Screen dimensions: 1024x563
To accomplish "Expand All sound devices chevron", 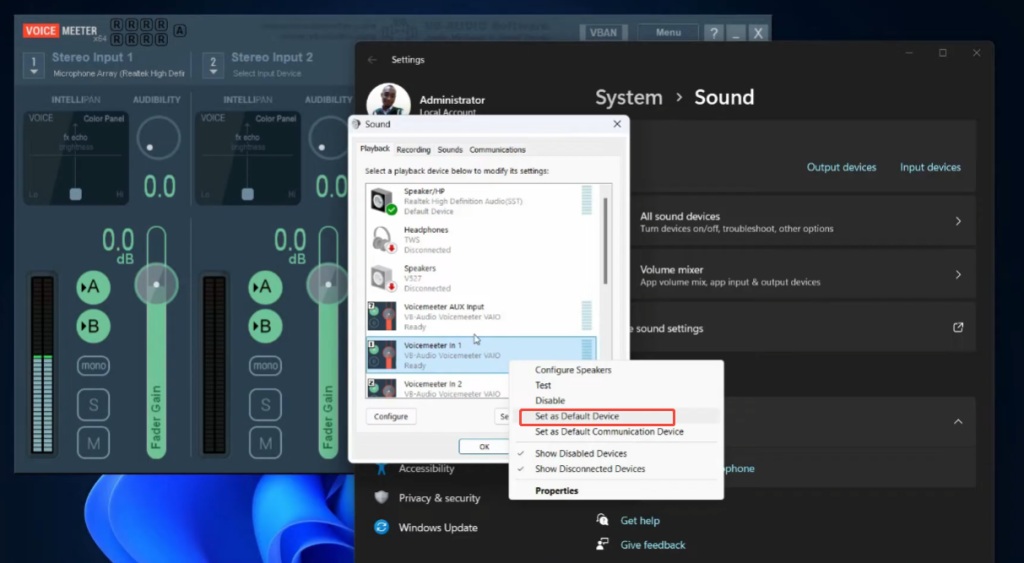I will (958, 221).
